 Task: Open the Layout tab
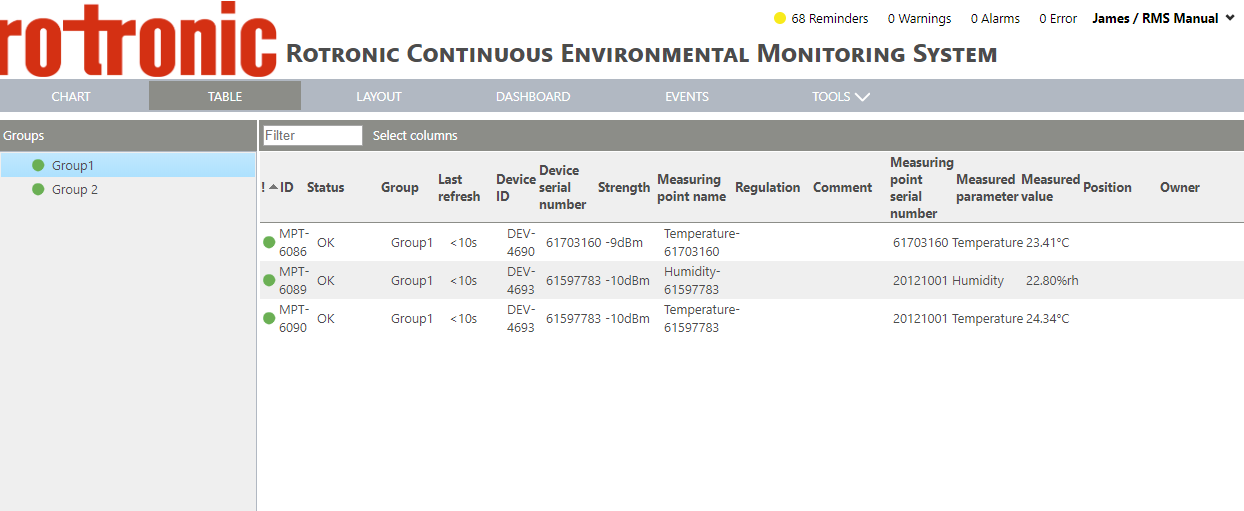coord(379,97)
